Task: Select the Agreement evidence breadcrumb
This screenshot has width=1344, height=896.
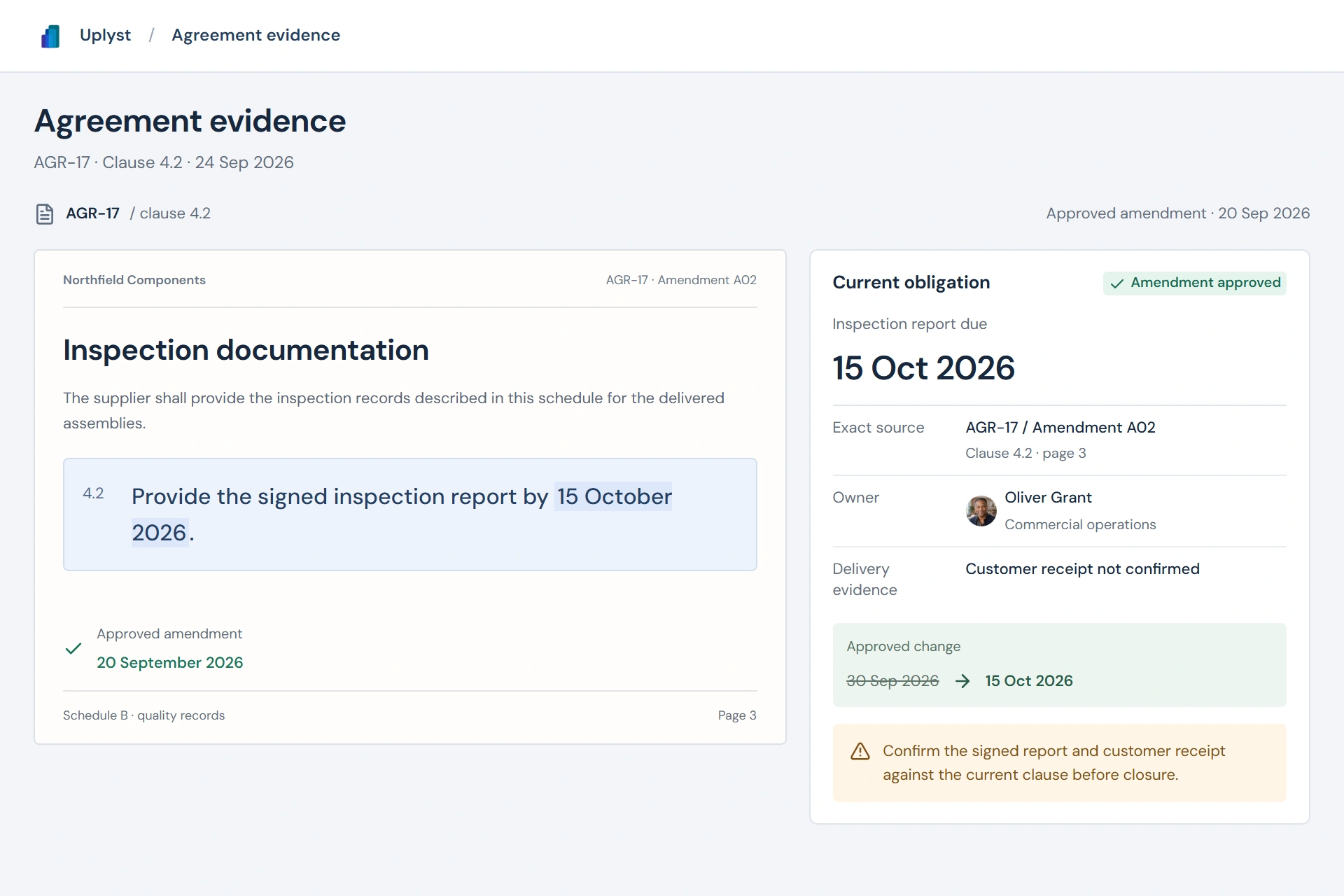Action: tap(255, 35)
